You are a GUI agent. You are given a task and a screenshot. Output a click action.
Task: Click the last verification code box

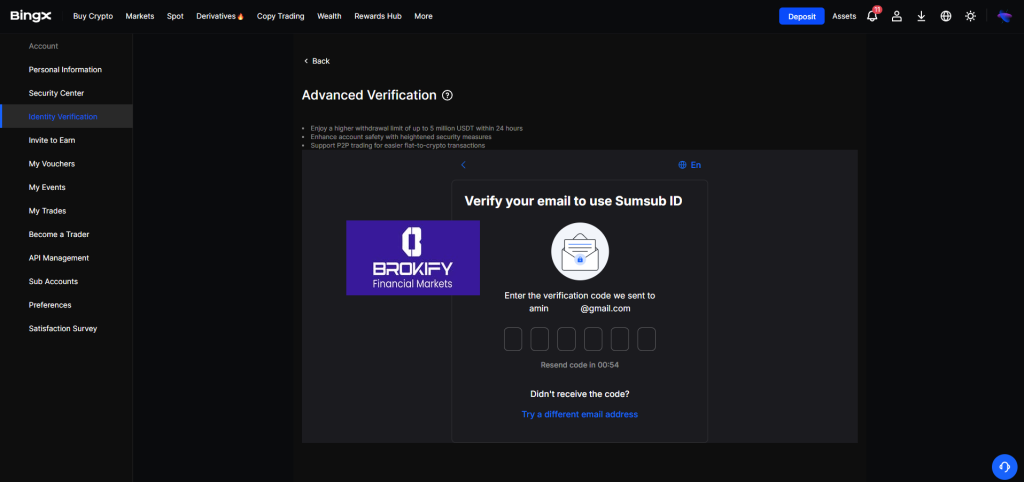646,339
